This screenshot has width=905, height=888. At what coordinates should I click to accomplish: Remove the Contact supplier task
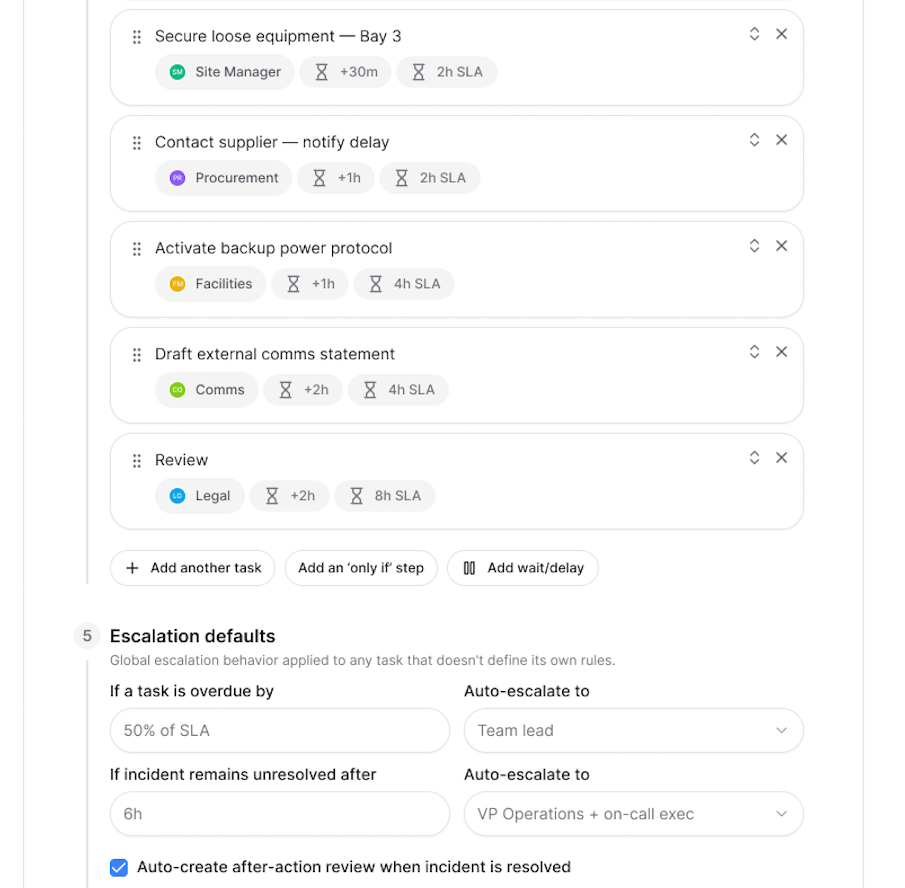(x=781, y=140)
